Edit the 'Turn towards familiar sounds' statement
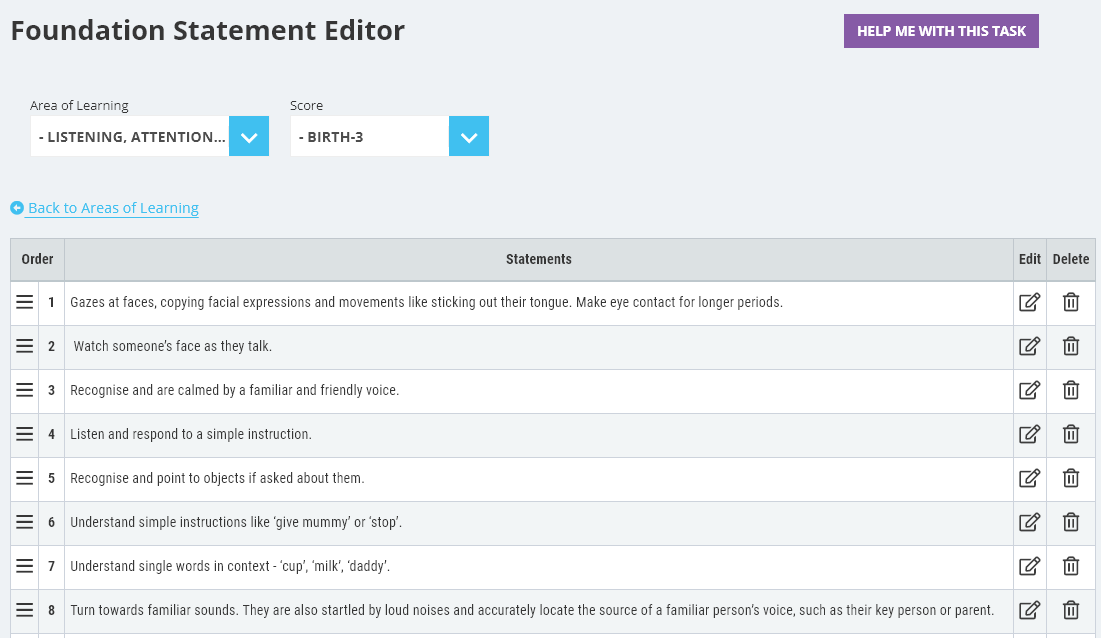1101x638 pixels. click(x=1029, y=610)
